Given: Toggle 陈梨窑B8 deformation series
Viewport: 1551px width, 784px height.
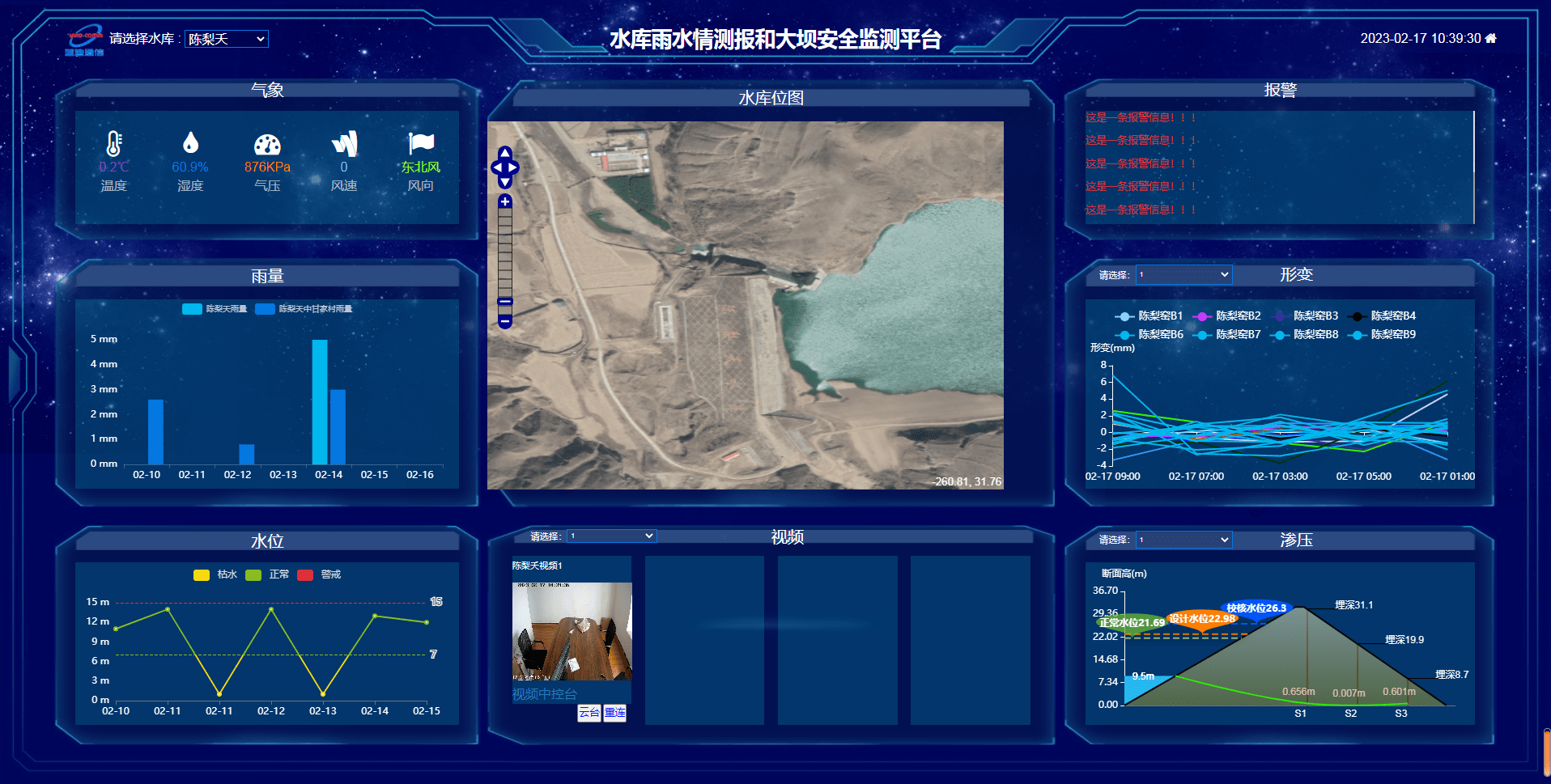Looking at the screenshot, I should point(1304,335).
